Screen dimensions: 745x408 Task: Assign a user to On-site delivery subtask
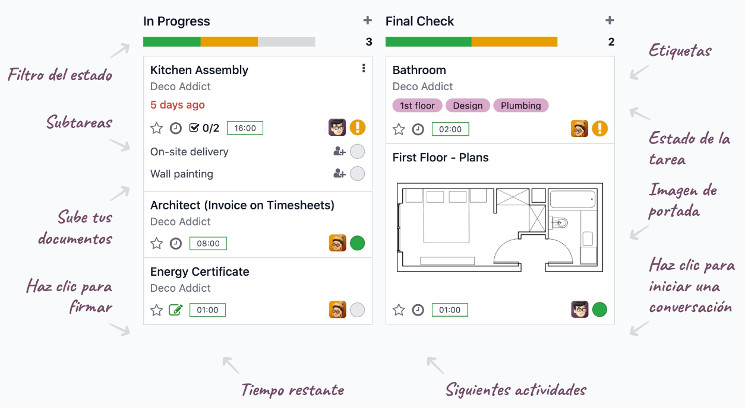[x=339, y=152]
